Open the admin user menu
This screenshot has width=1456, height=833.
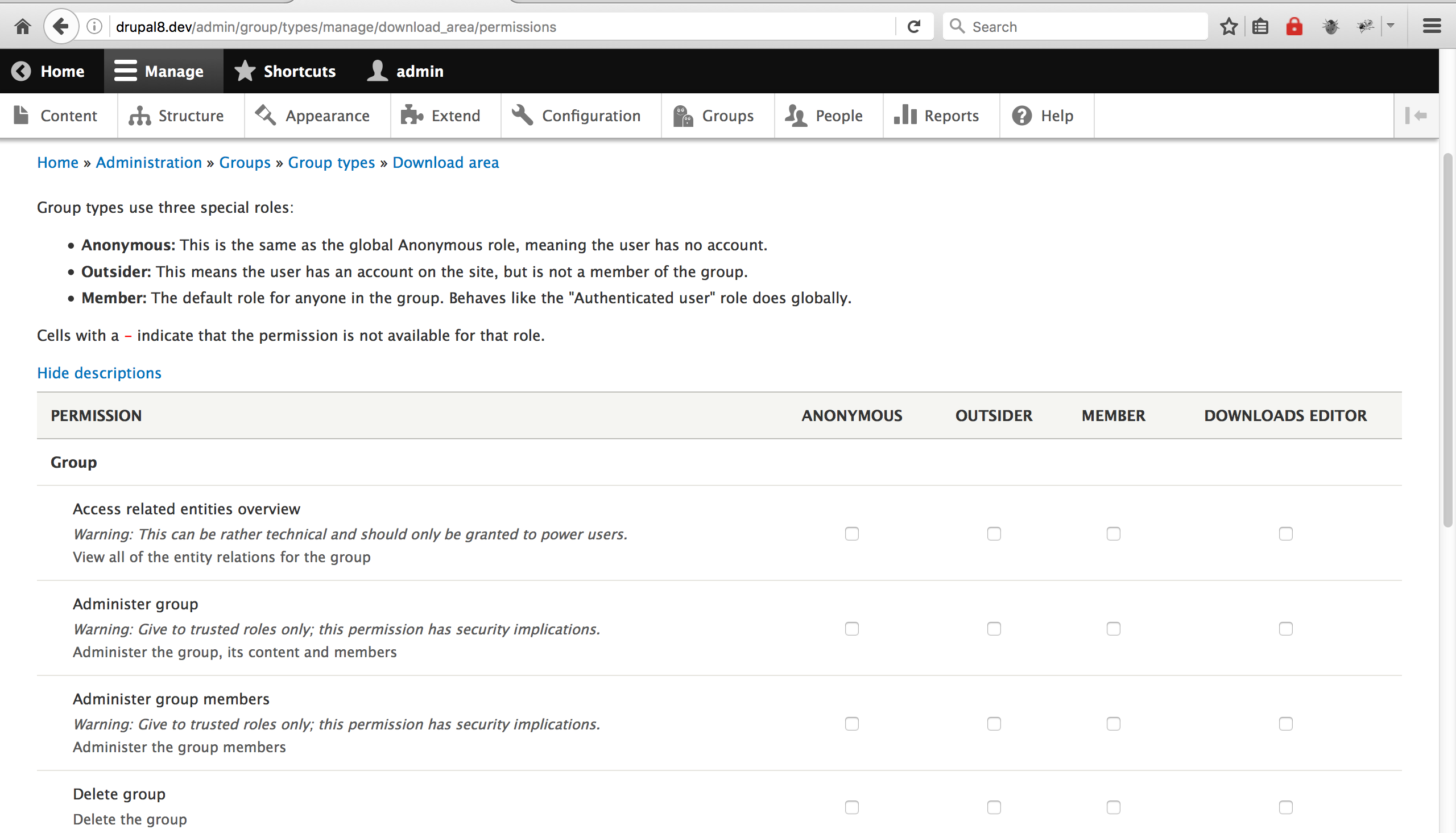405,71
